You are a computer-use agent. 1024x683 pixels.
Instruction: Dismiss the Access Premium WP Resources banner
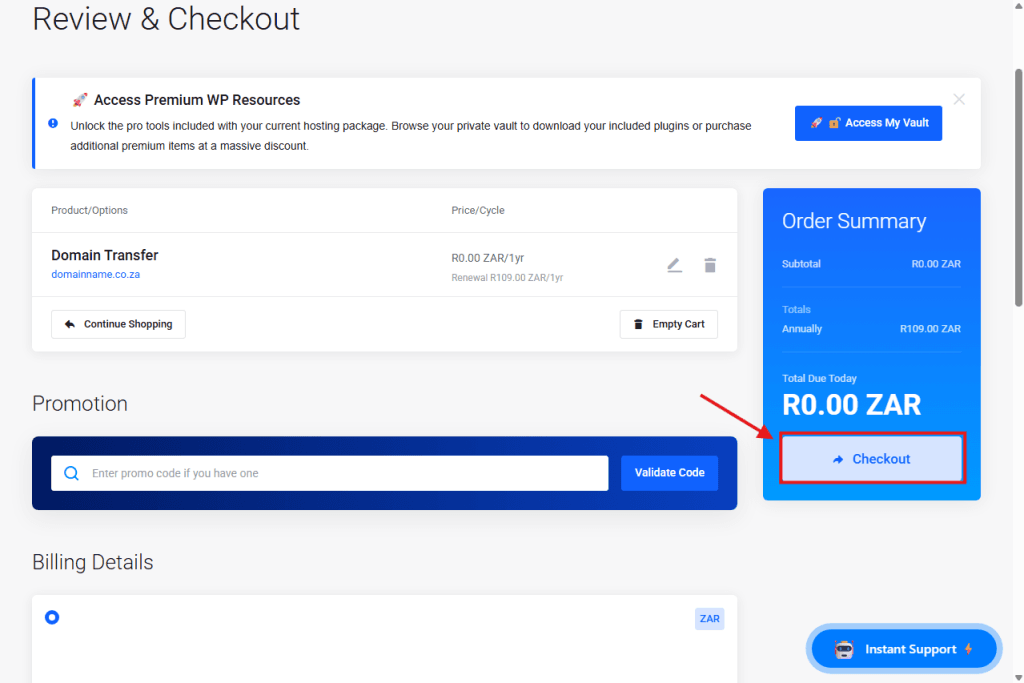(959, 99)
